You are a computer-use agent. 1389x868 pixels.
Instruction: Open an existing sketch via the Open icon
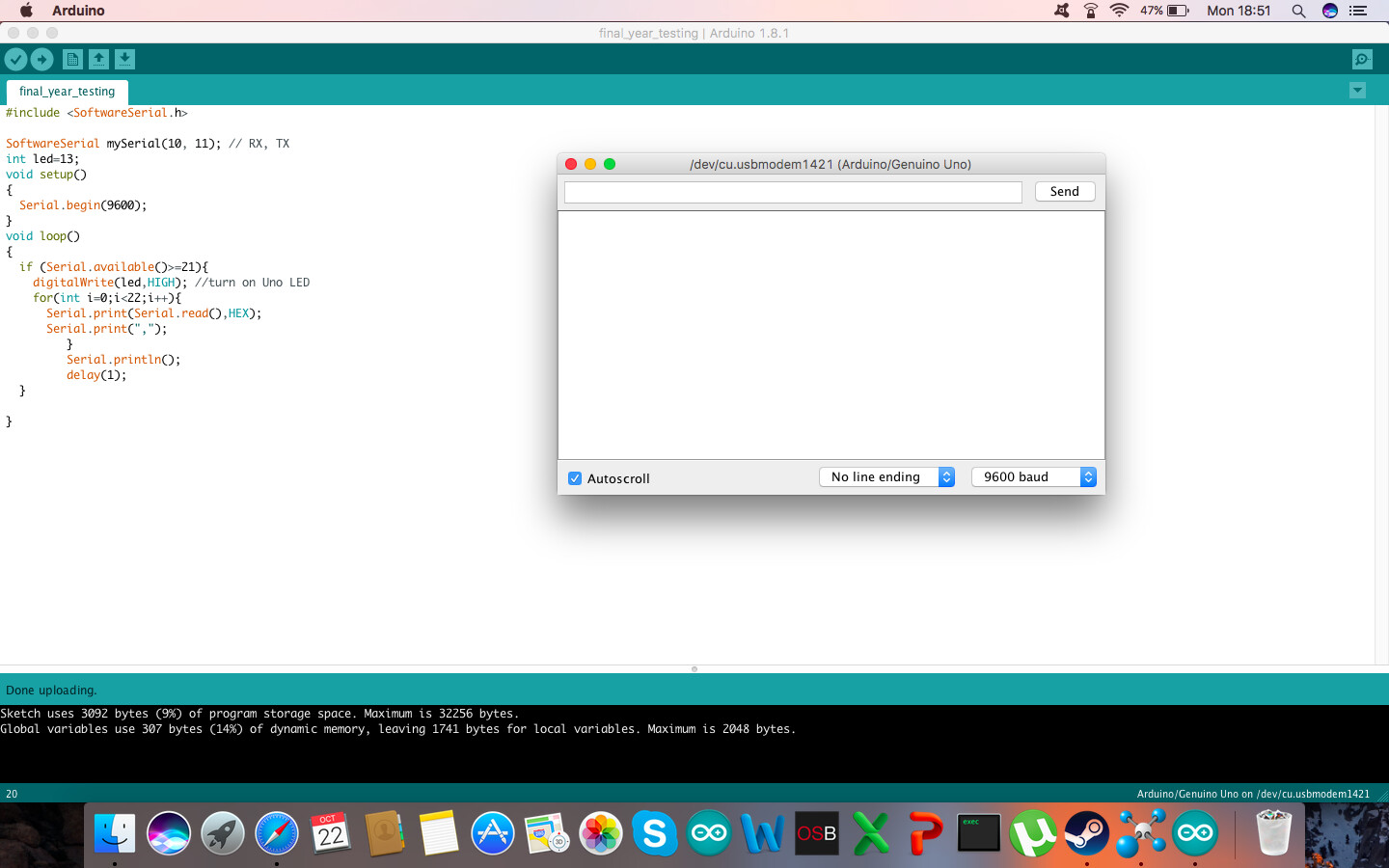tap(98, 59)
